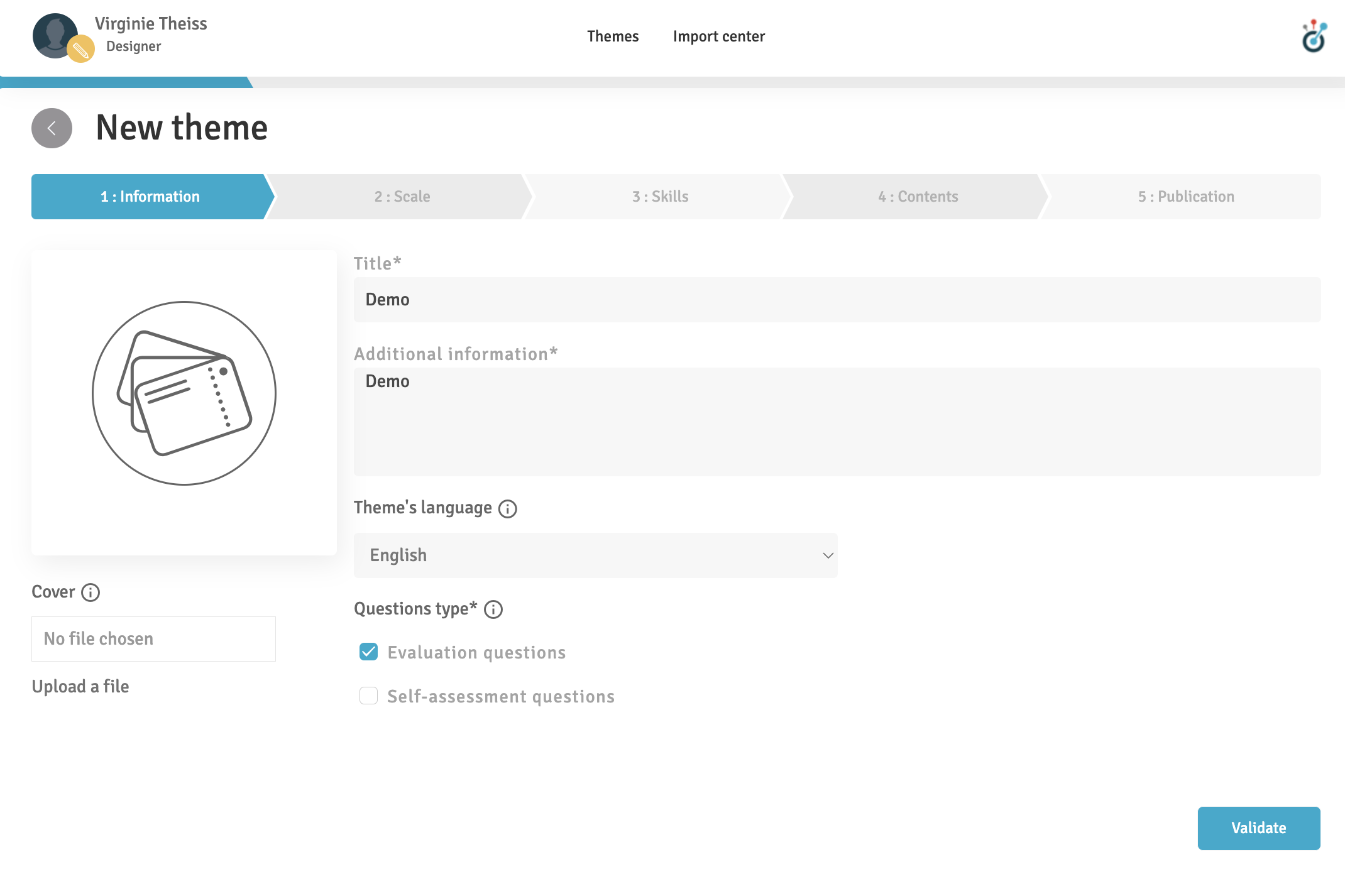Enable Self-assessment questions checkbox

coord(369,696)
